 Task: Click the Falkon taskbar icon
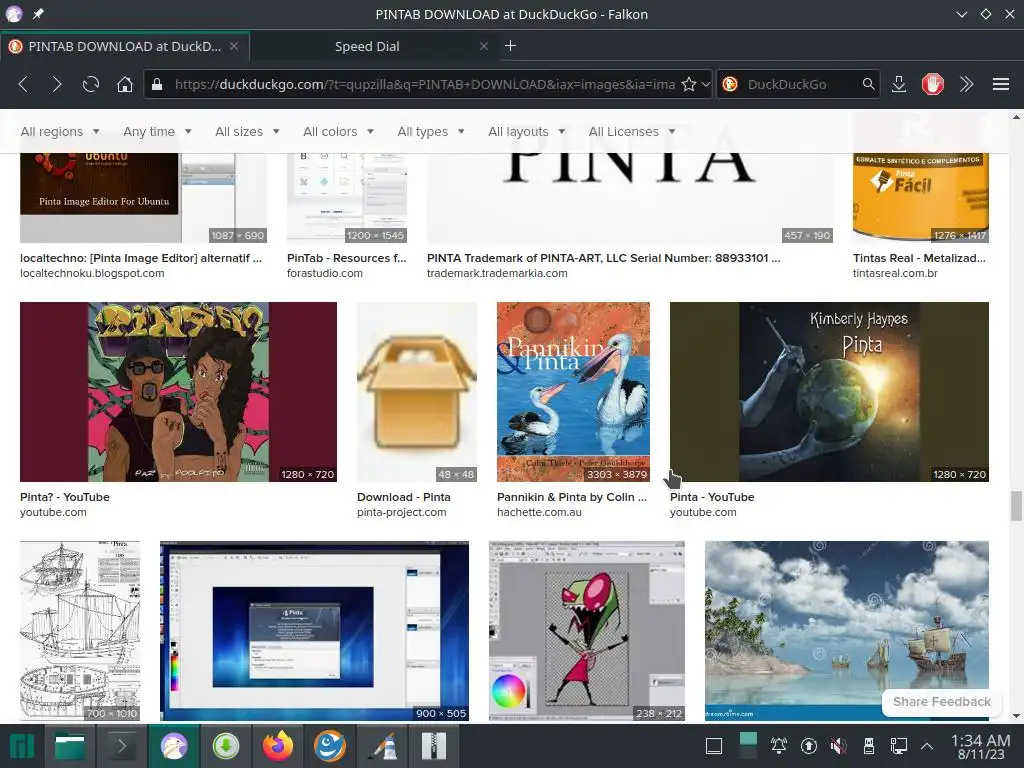point(174,746)
